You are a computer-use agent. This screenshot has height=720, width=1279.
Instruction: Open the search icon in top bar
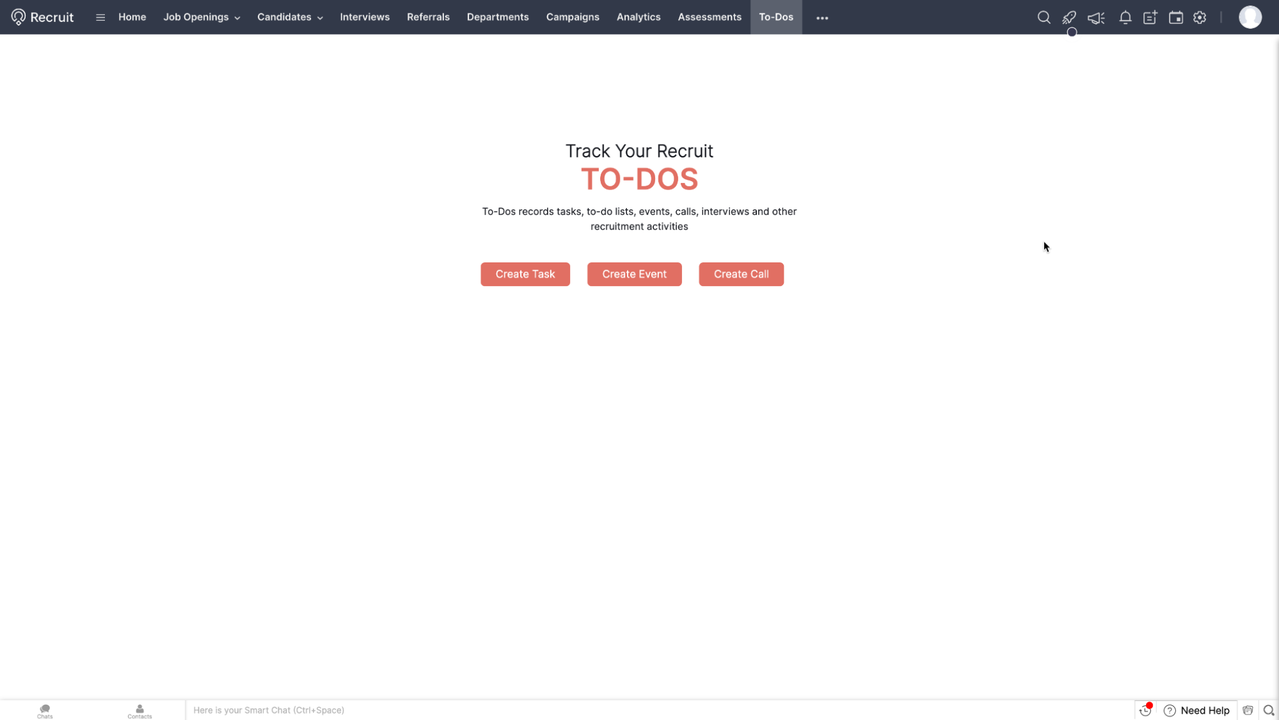[1044, 17]
